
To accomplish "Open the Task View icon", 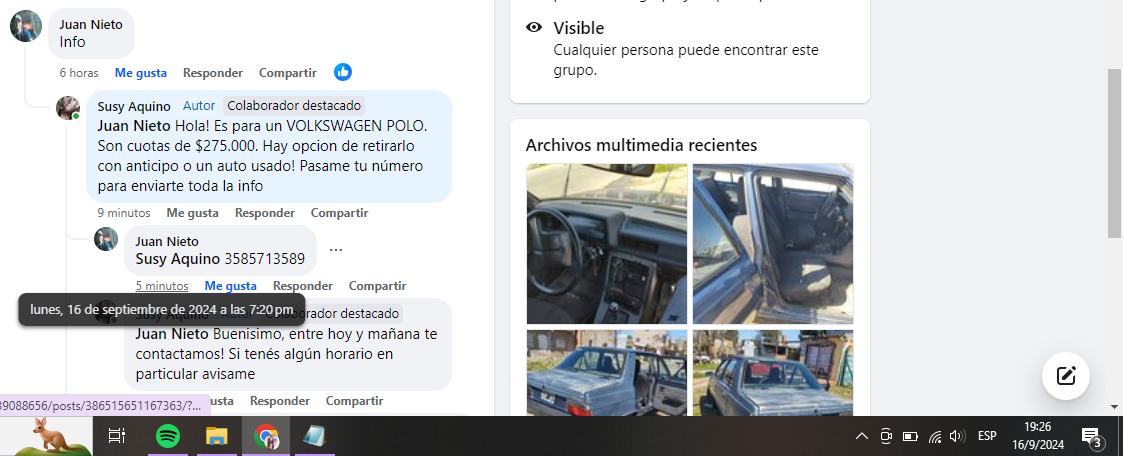I will pos(116,435).
